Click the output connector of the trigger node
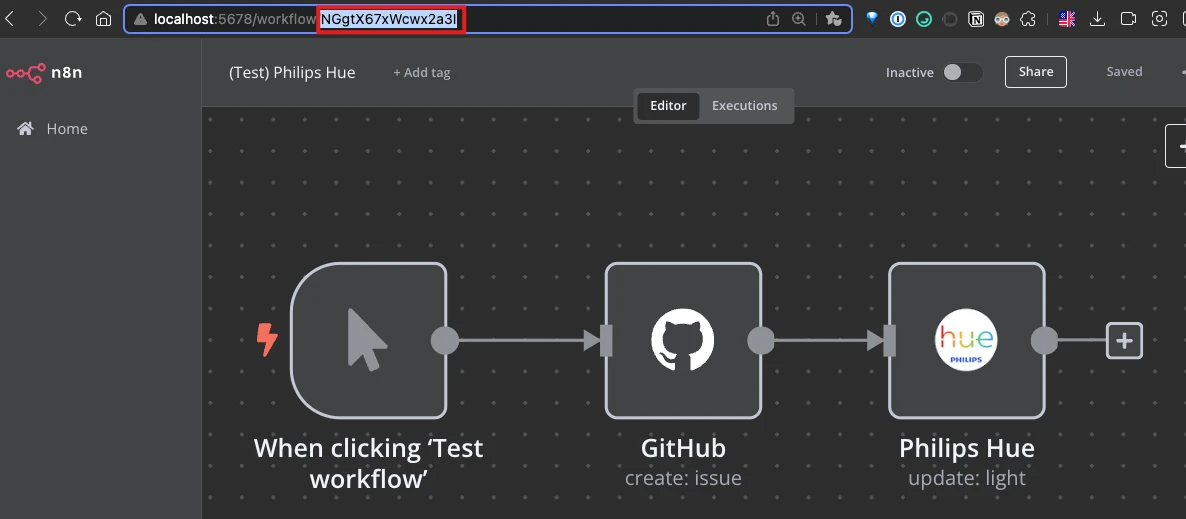The image size is (1186, 519). click(445, 340)
